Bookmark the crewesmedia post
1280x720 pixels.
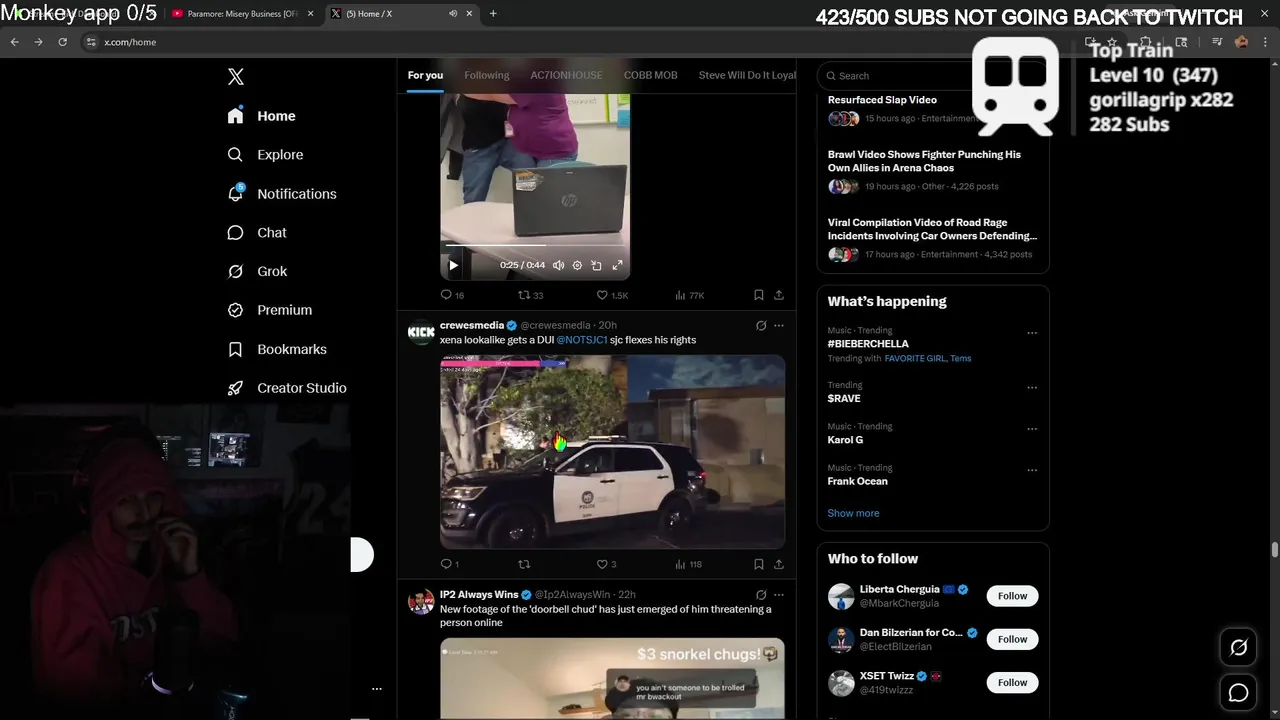[x=758, y=564]
